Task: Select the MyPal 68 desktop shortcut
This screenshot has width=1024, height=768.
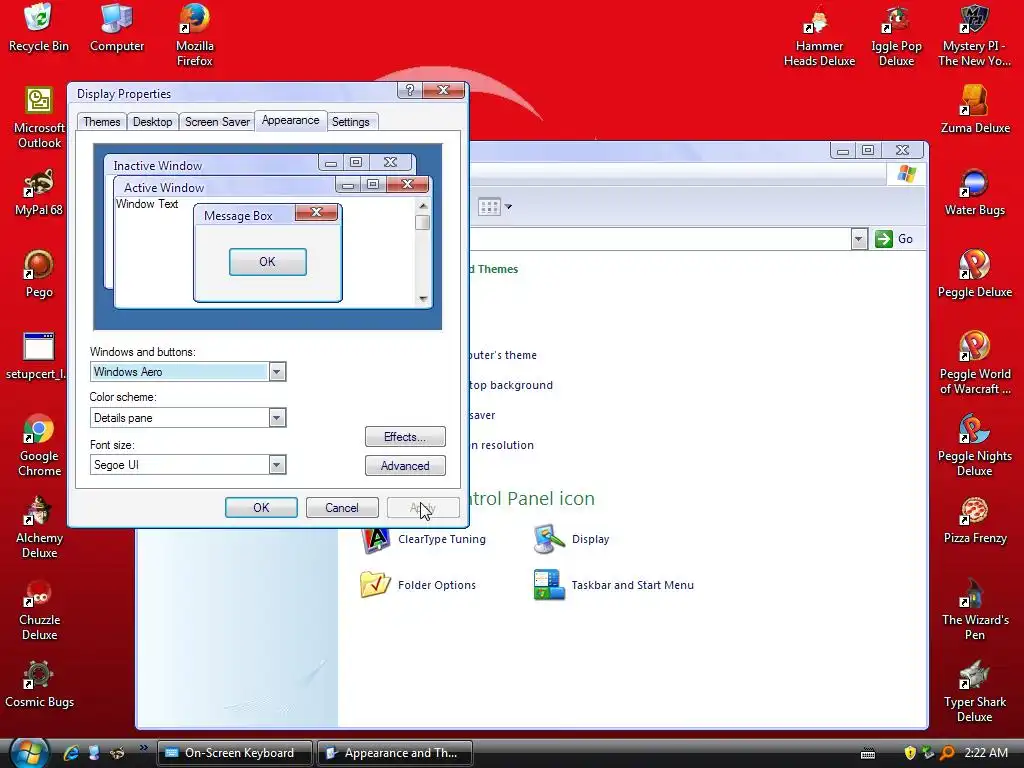Action: (x=39, y=193)
